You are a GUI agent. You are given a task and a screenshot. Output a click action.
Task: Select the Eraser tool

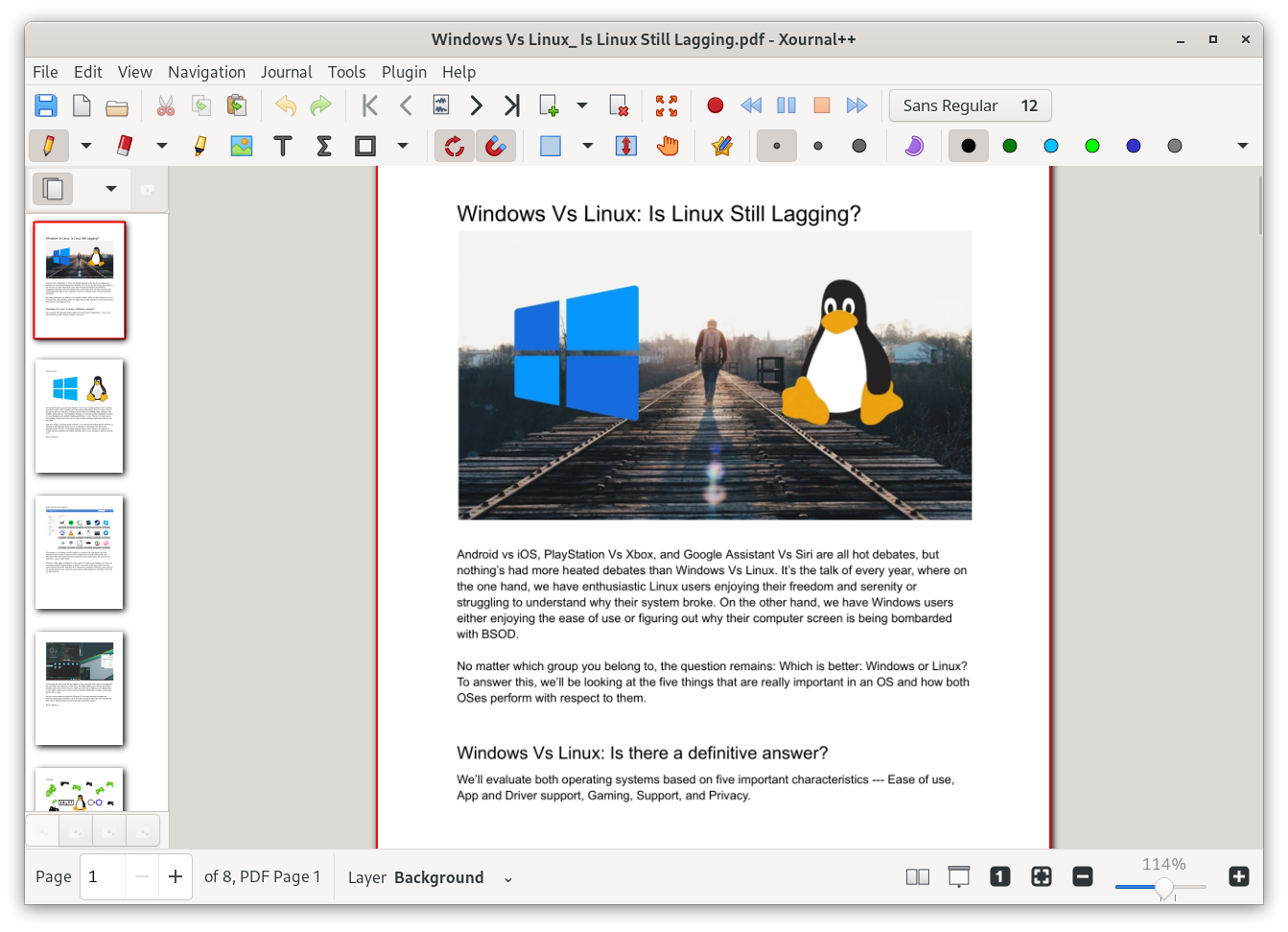(x=123, y=145)
